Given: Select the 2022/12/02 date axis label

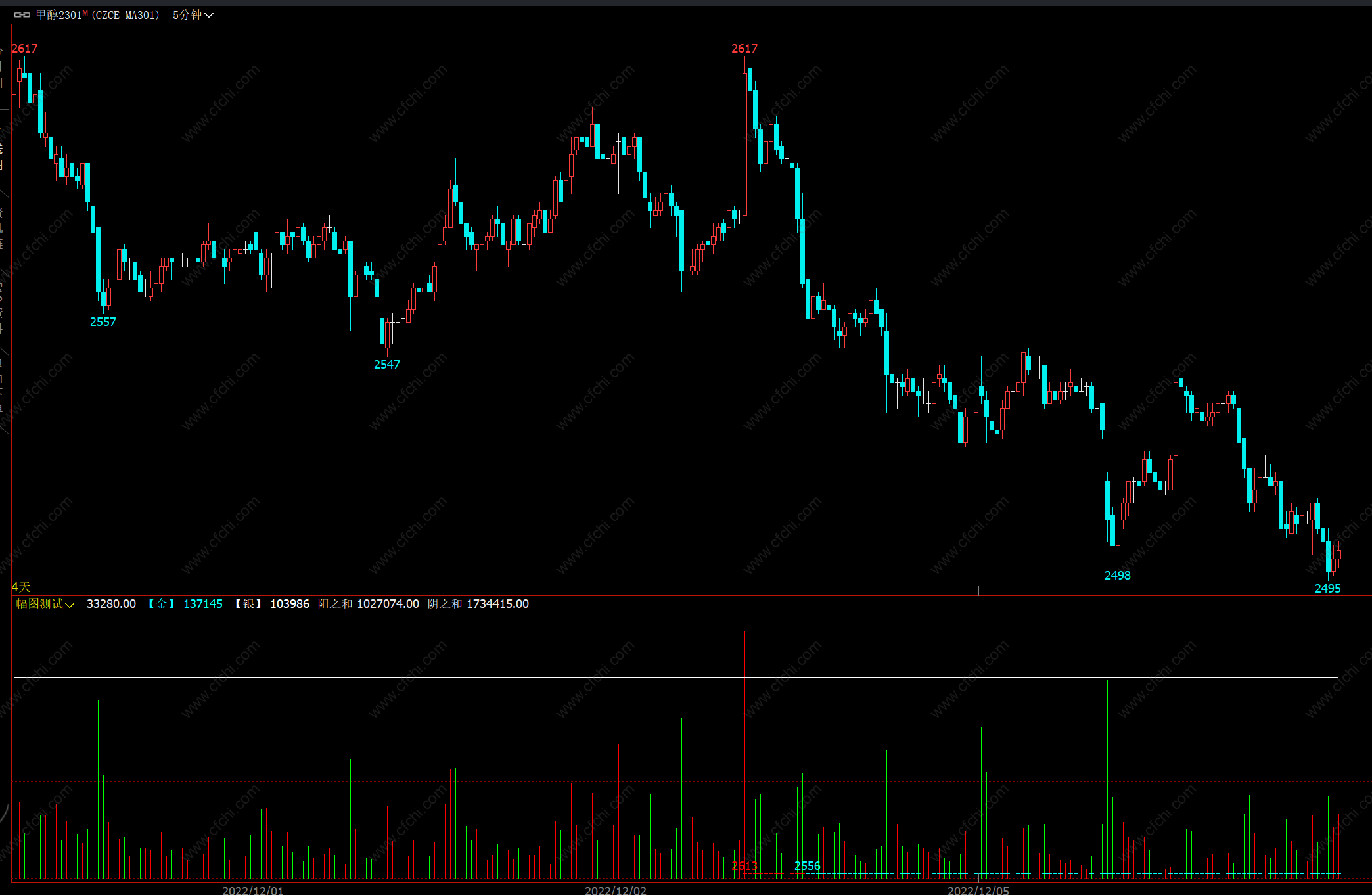Looking at the screenshot, I should pos(615,890).
